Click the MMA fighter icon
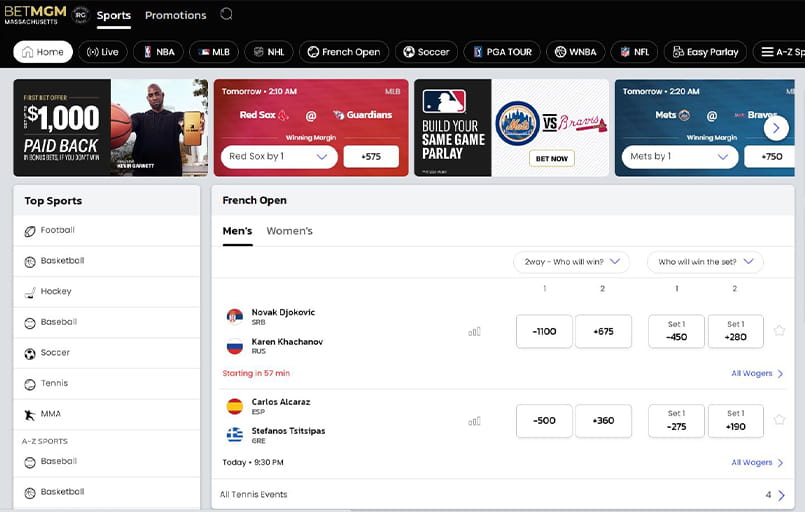 pyautogui.click(x=30, y=415)
